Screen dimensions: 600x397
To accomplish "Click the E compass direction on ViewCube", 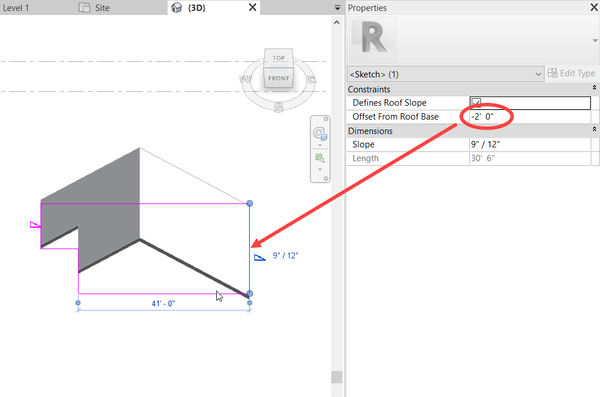I will pos(311,79).
